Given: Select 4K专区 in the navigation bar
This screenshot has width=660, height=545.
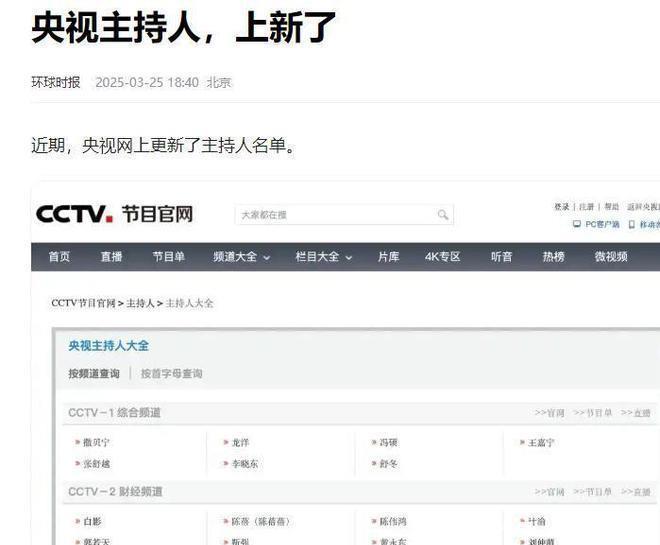Looking at the screenshot, I should coord(442,257).
